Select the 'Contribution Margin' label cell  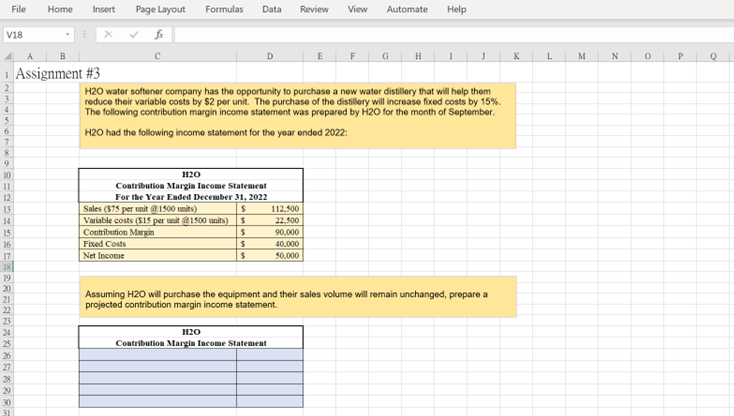(158, 232)
